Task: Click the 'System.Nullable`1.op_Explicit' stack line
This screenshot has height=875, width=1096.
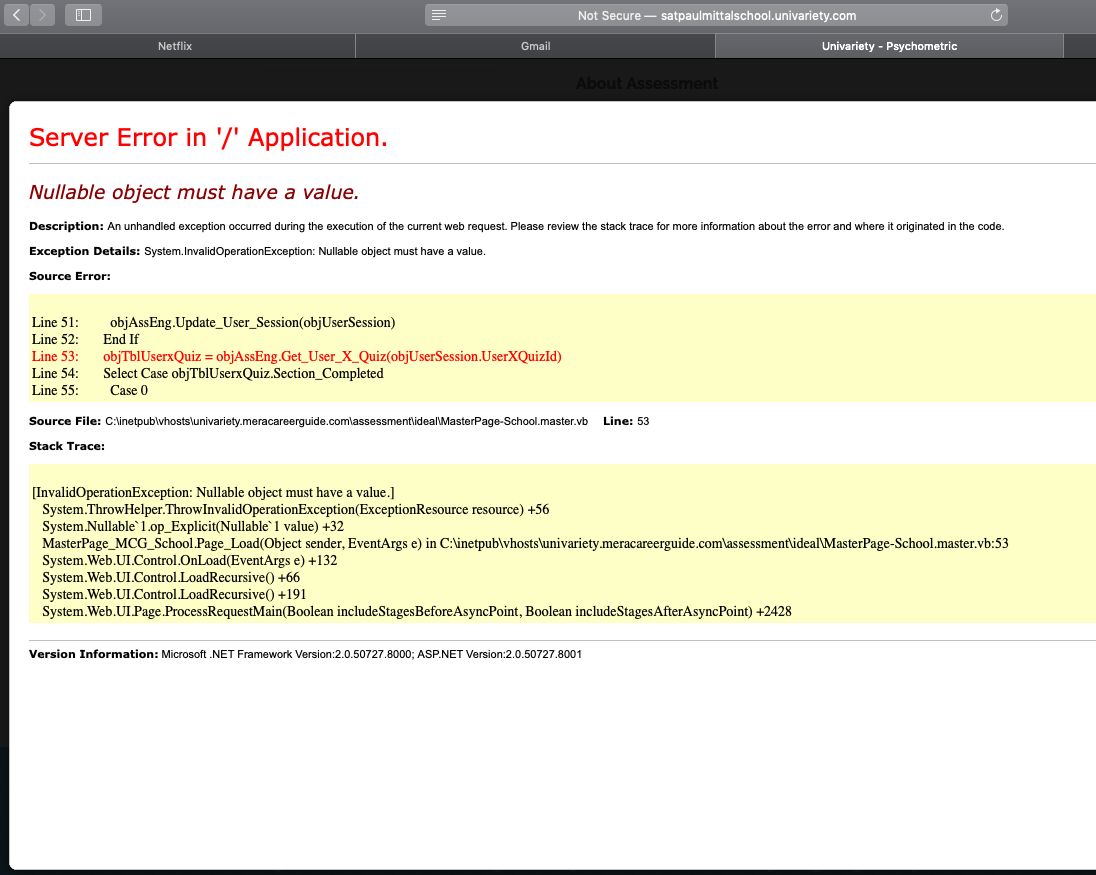Action: pos(193,526)
